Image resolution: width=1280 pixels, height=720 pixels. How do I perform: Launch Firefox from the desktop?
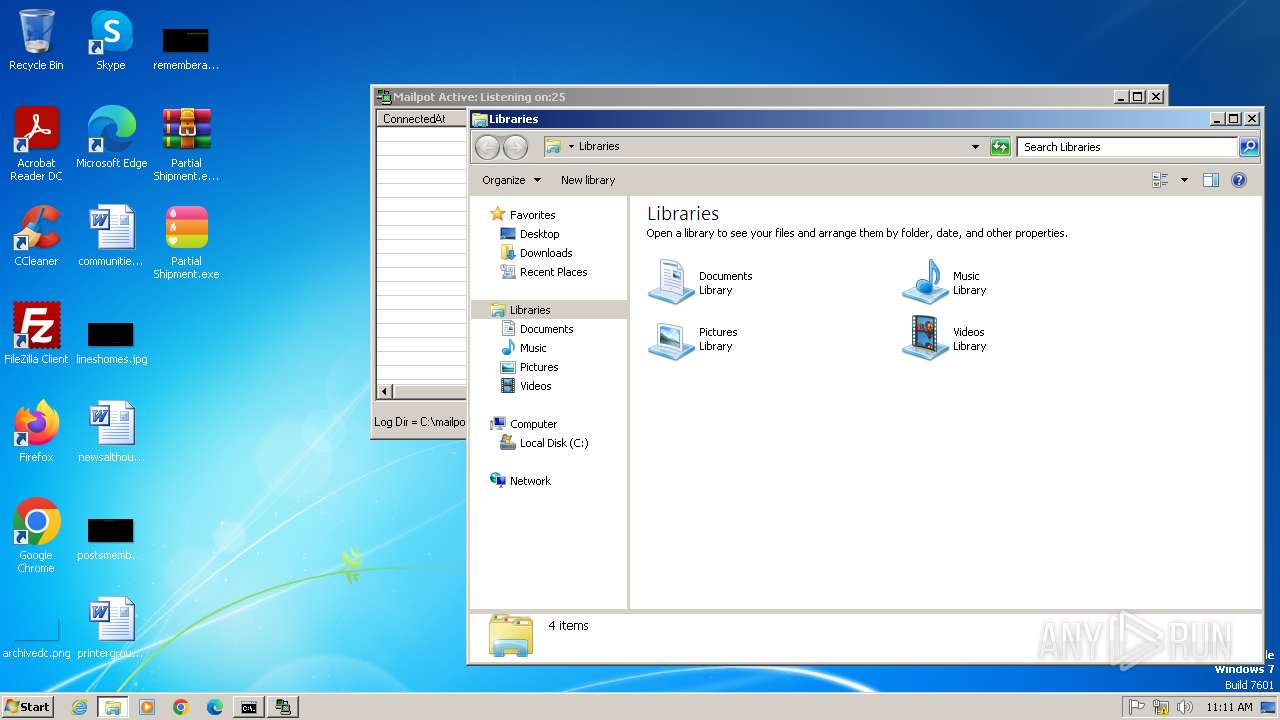36,432
